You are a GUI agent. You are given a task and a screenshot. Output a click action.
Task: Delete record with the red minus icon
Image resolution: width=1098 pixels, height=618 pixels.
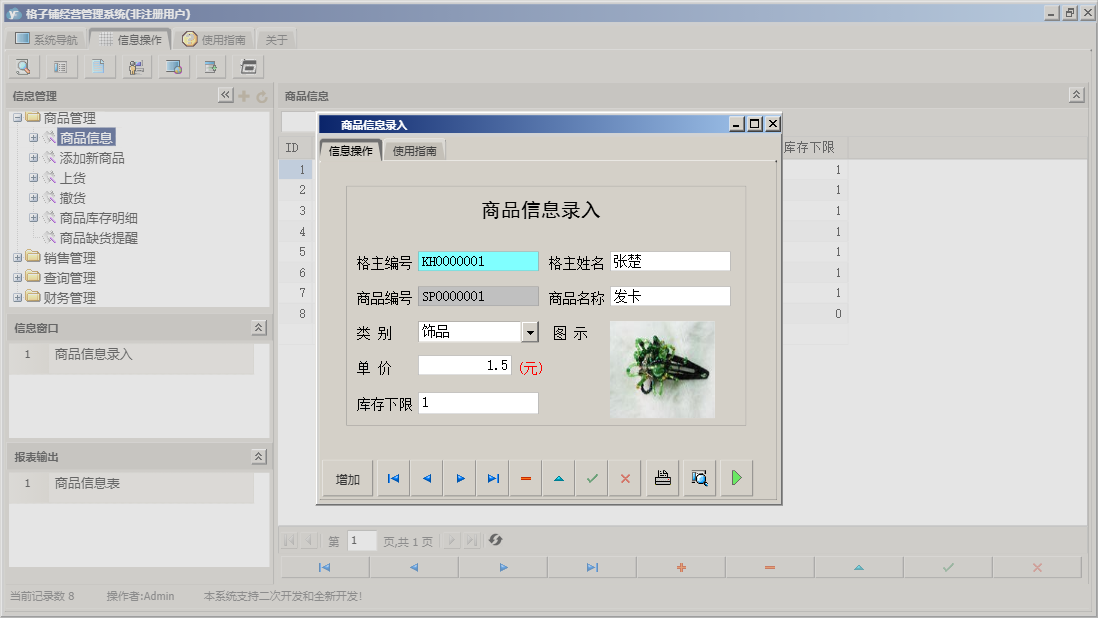(525, 477)
